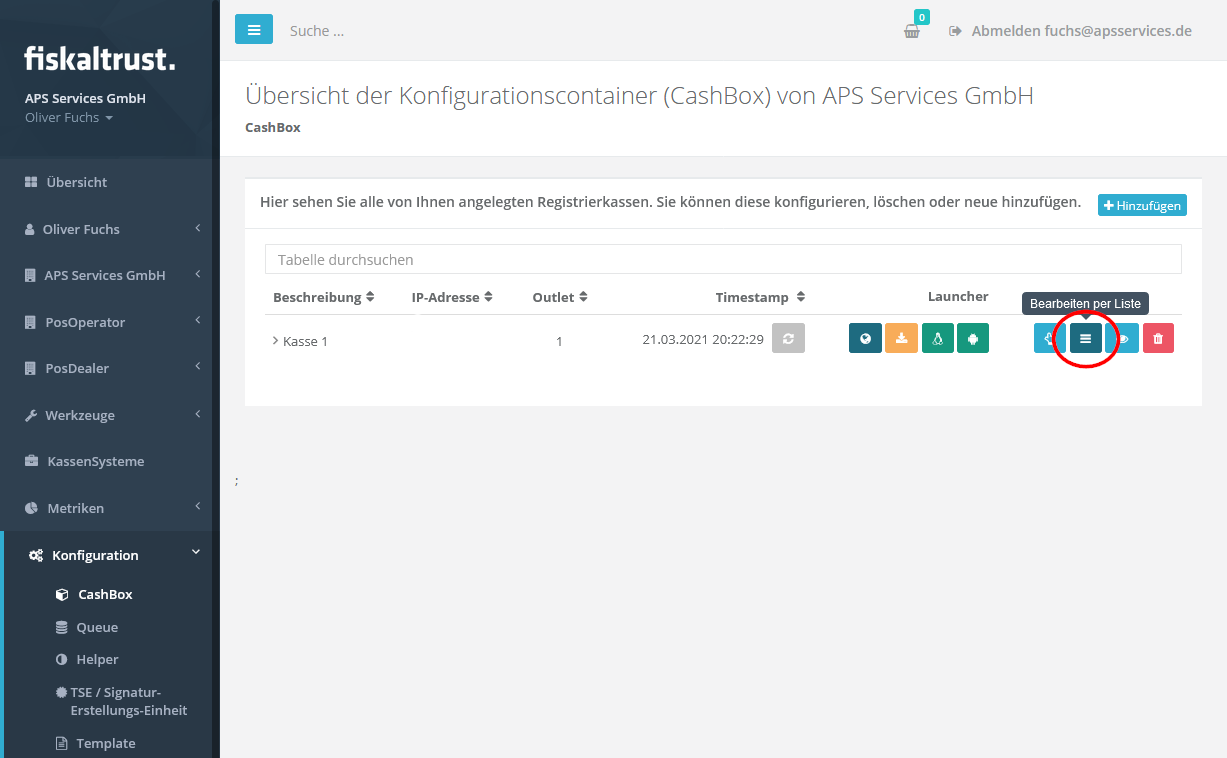
Task: Click the Hinzufügen button
Action: 1142,206
